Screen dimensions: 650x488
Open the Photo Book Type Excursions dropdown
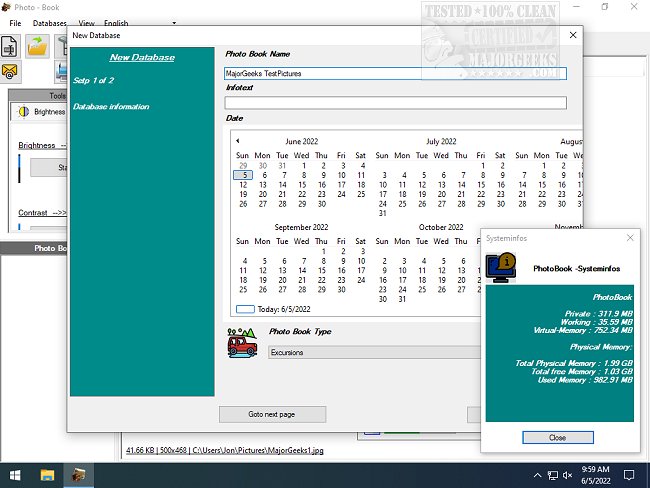375,352
